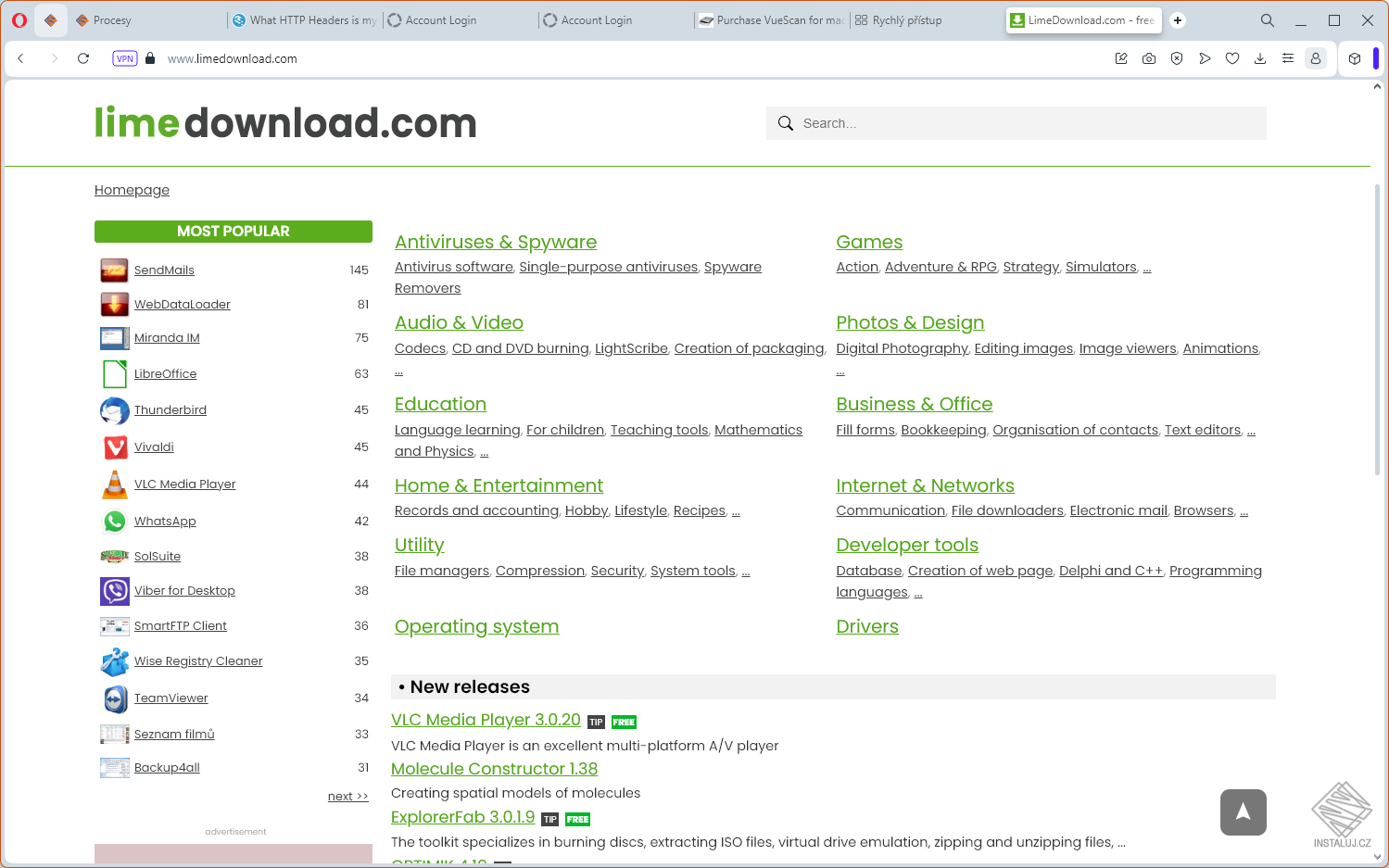The width and height of the screenshot is (1389, 868).
Task: Open VLC Media Player 3.0.20 release
Action: coord(486,720)
